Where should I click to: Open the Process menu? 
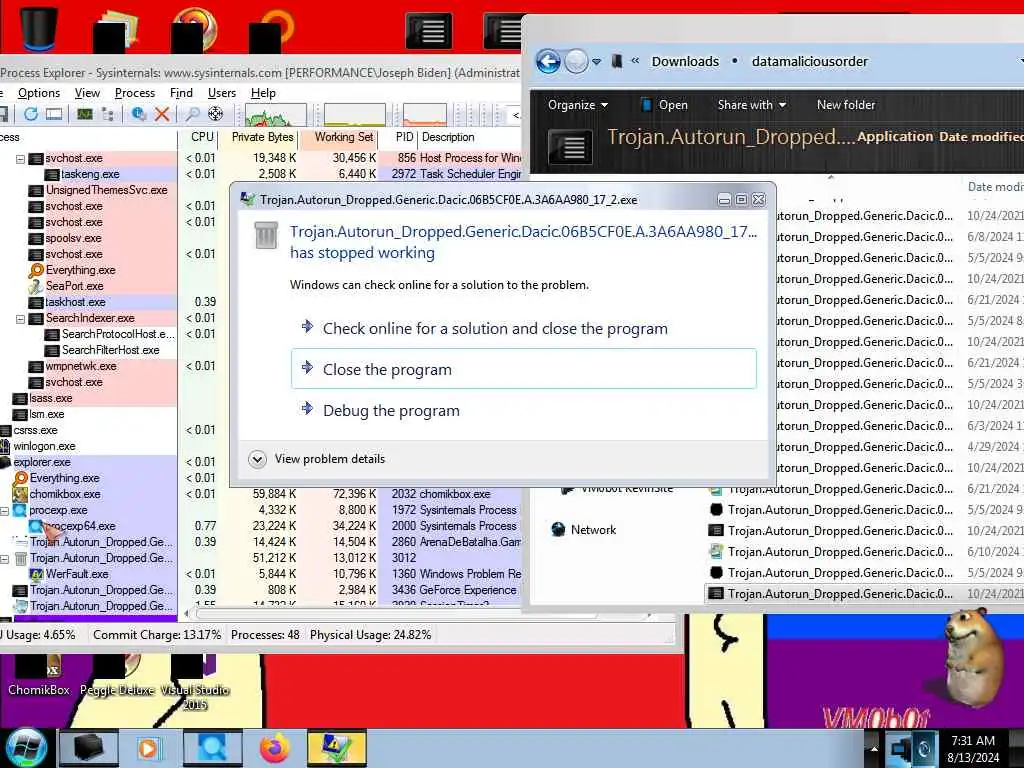point(135,93)
